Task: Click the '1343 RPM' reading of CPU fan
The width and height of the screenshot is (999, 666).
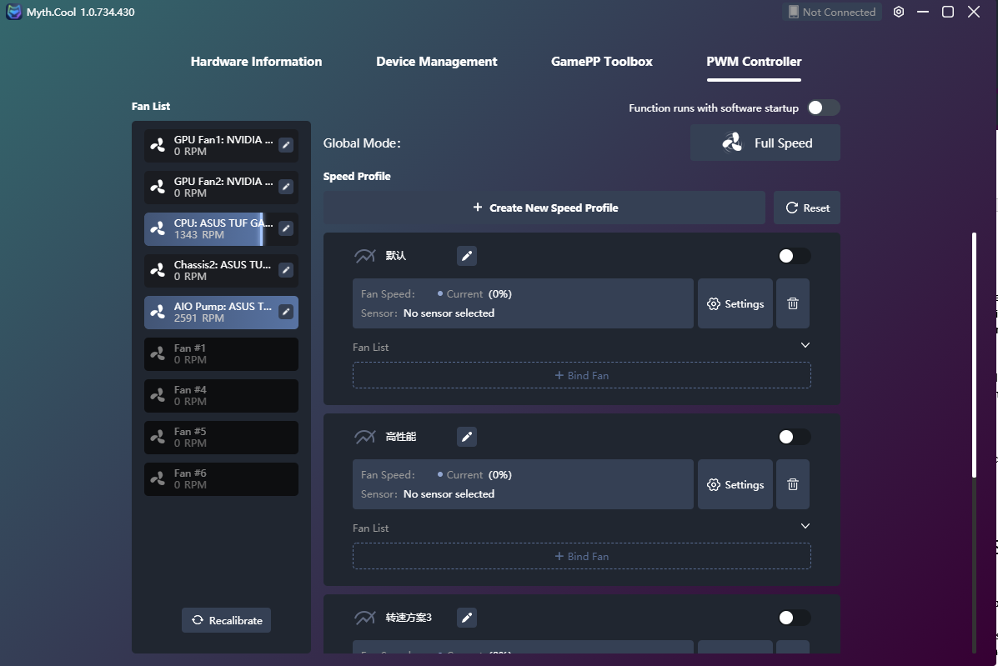Action: coord(199,235)
